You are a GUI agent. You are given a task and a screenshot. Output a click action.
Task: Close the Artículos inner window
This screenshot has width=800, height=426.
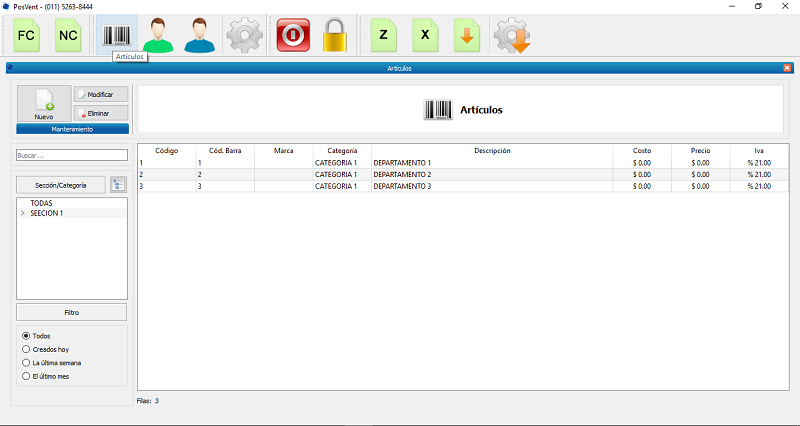point(787,68)
